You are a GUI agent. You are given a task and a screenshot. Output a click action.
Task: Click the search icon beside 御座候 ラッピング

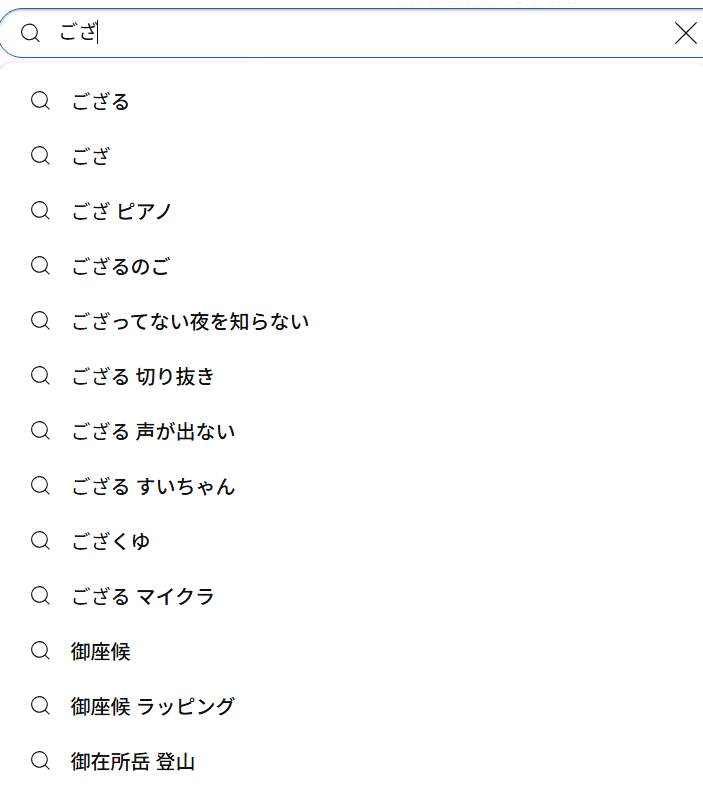[40, 706]
